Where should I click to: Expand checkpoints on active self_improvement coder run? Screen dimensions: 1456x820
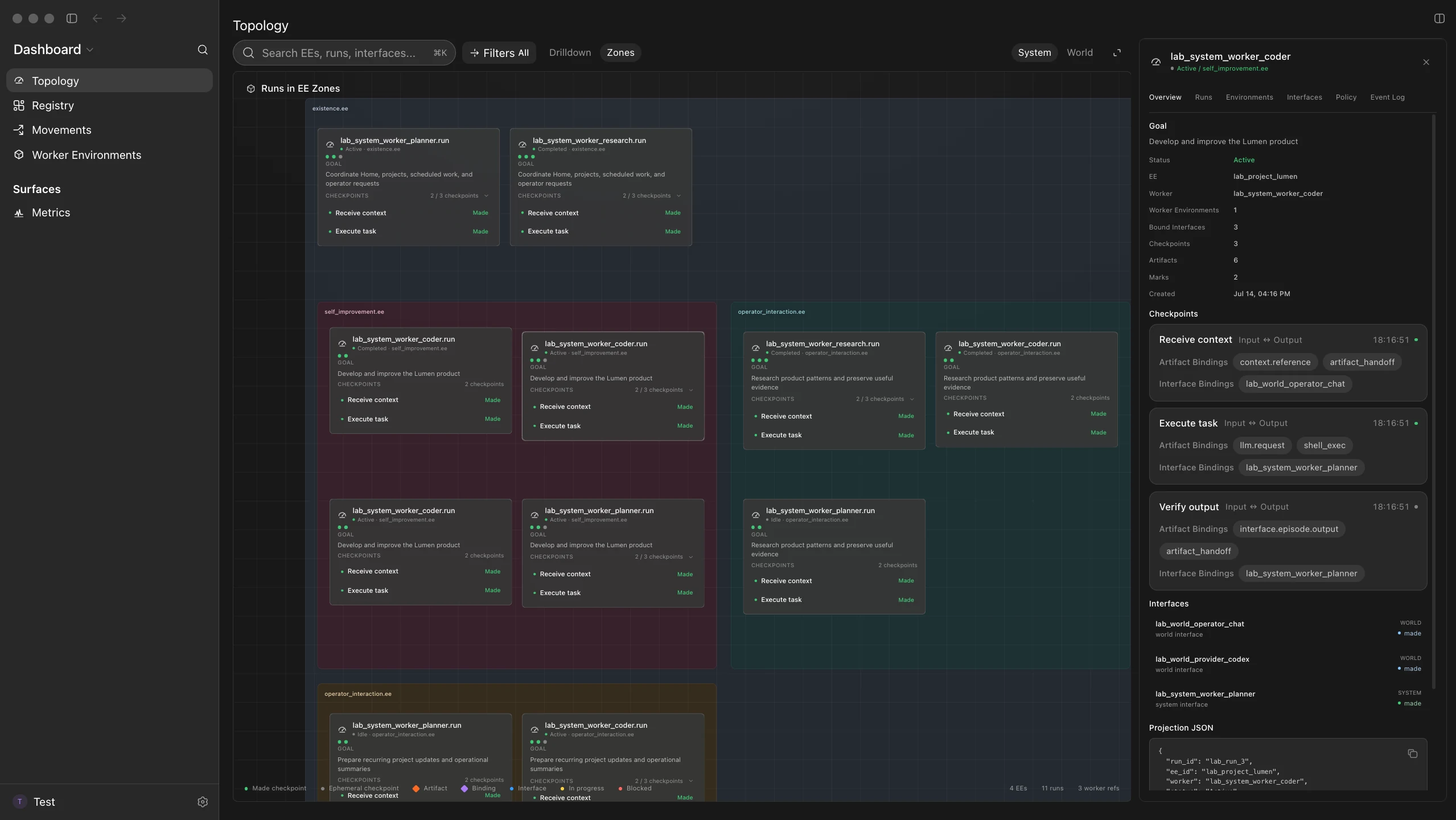[691, 390]
